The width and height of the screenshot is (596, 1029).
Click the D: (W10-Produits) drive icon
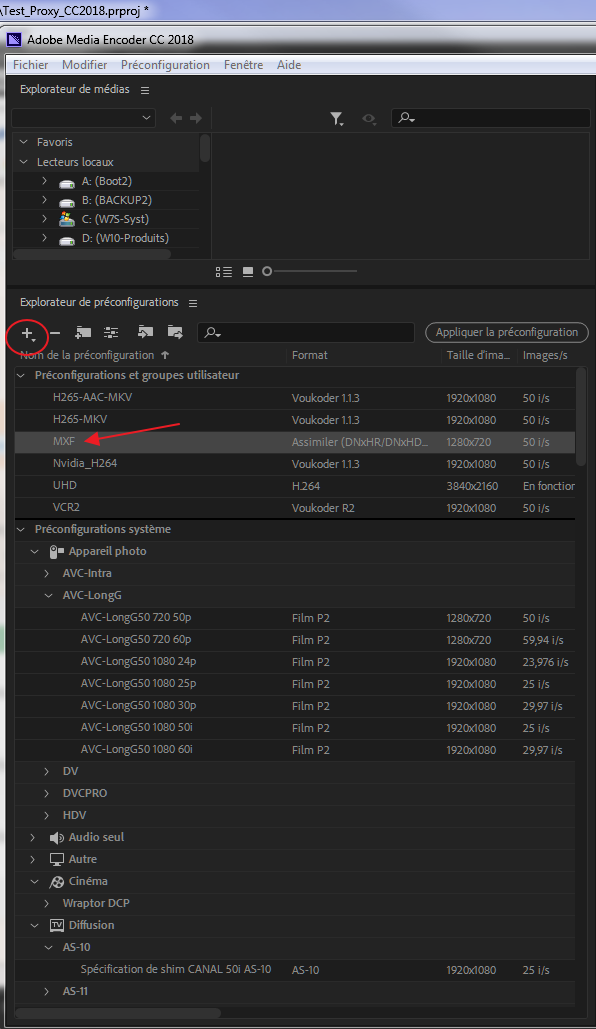pyautogui.click(x=67, y=240)
